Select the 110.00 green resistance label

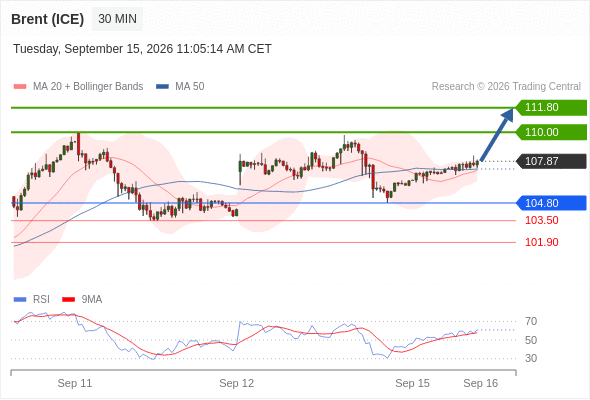(x=551, y=132)
